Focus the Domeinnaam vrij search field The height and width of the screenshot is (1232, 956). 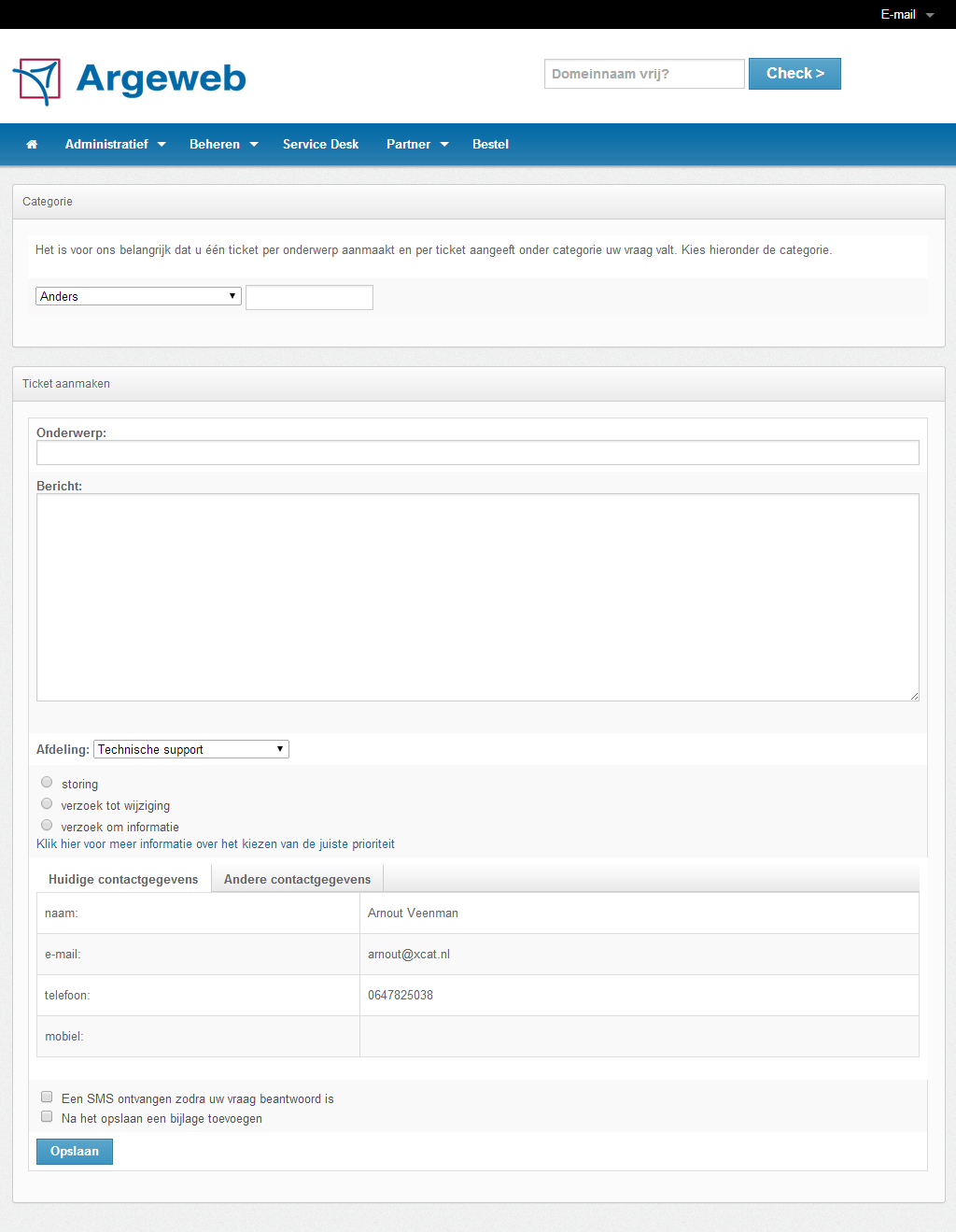[644, 74]
